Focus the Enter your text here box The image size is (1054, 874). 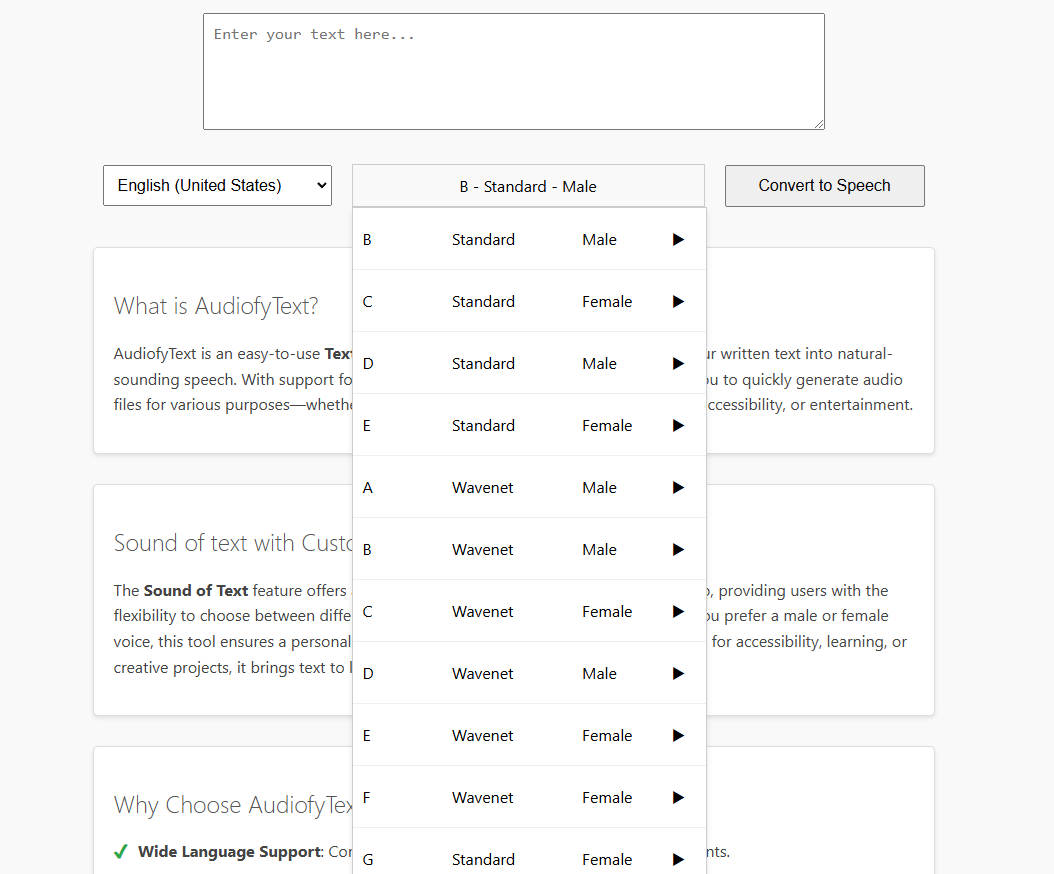[514, 71]
